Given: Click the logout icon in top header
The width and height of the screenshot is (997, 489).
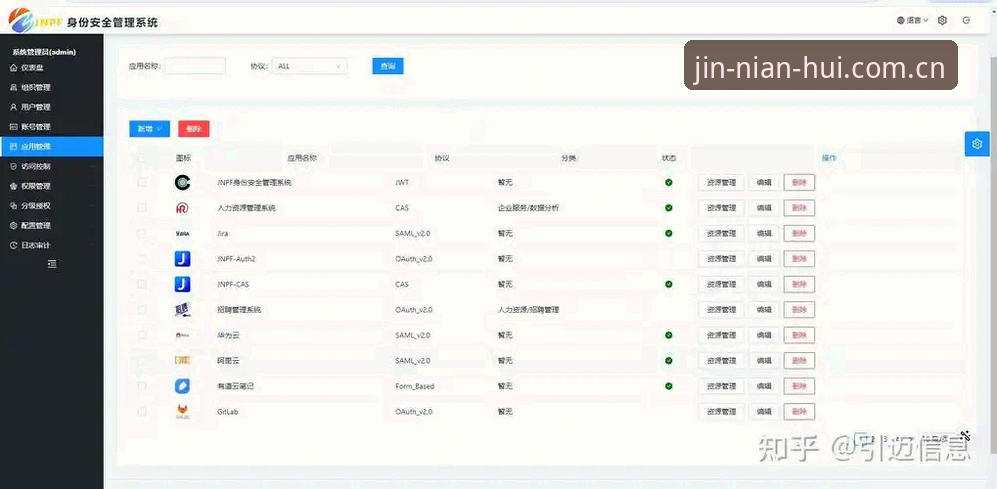Looking at the screenshot, I should click(x=966, y=20).
